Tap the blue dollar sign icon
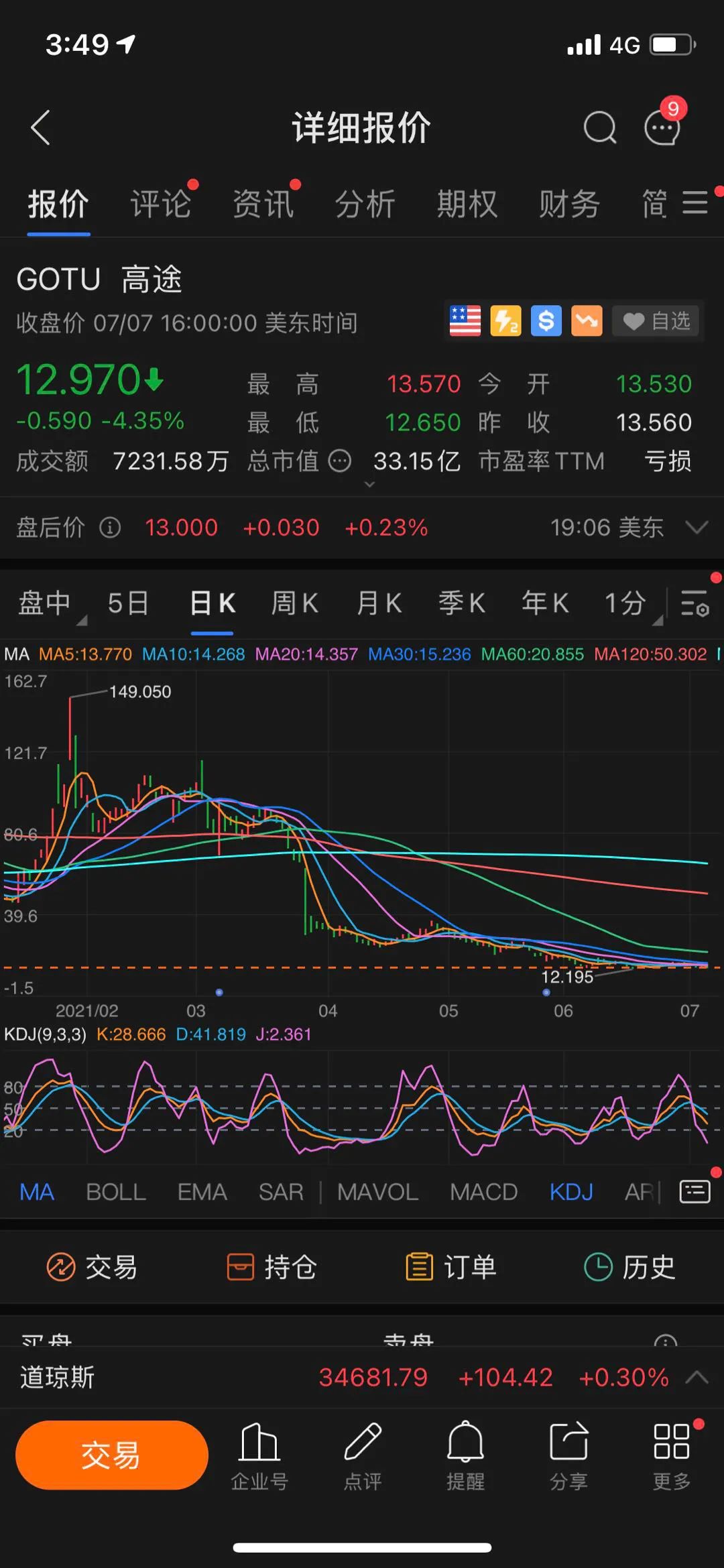This screenshot has height=1568, width=724. pos(546,321)
